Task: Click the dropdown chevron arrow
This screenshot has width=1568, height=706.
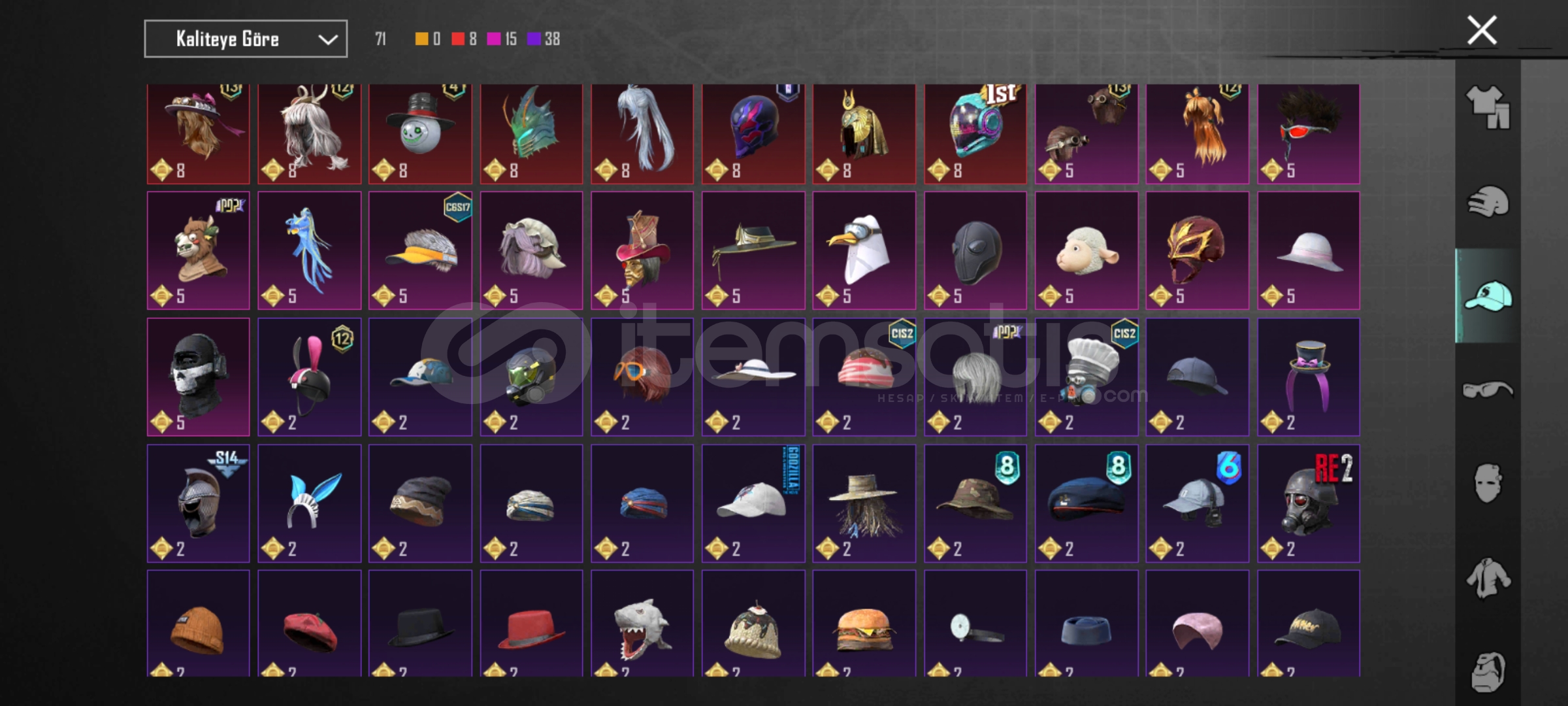Action: point(327,40)
